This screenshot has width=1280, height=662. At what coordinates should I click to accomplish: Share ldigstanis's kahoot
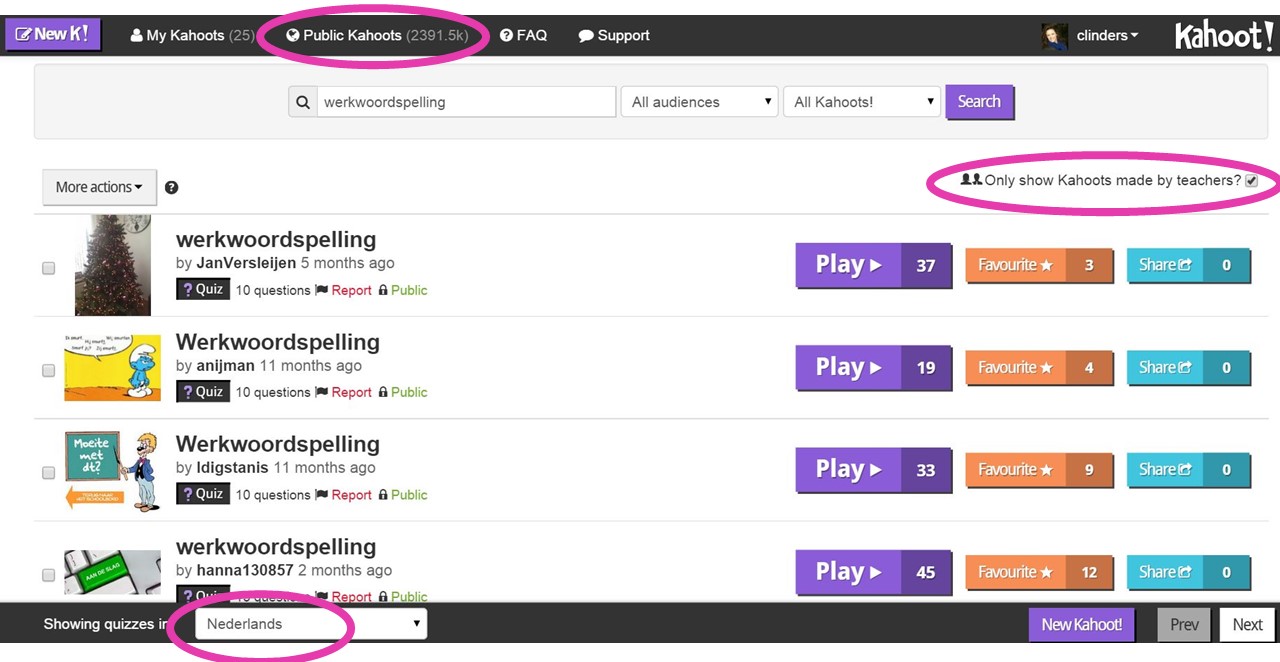[1188, 469]
